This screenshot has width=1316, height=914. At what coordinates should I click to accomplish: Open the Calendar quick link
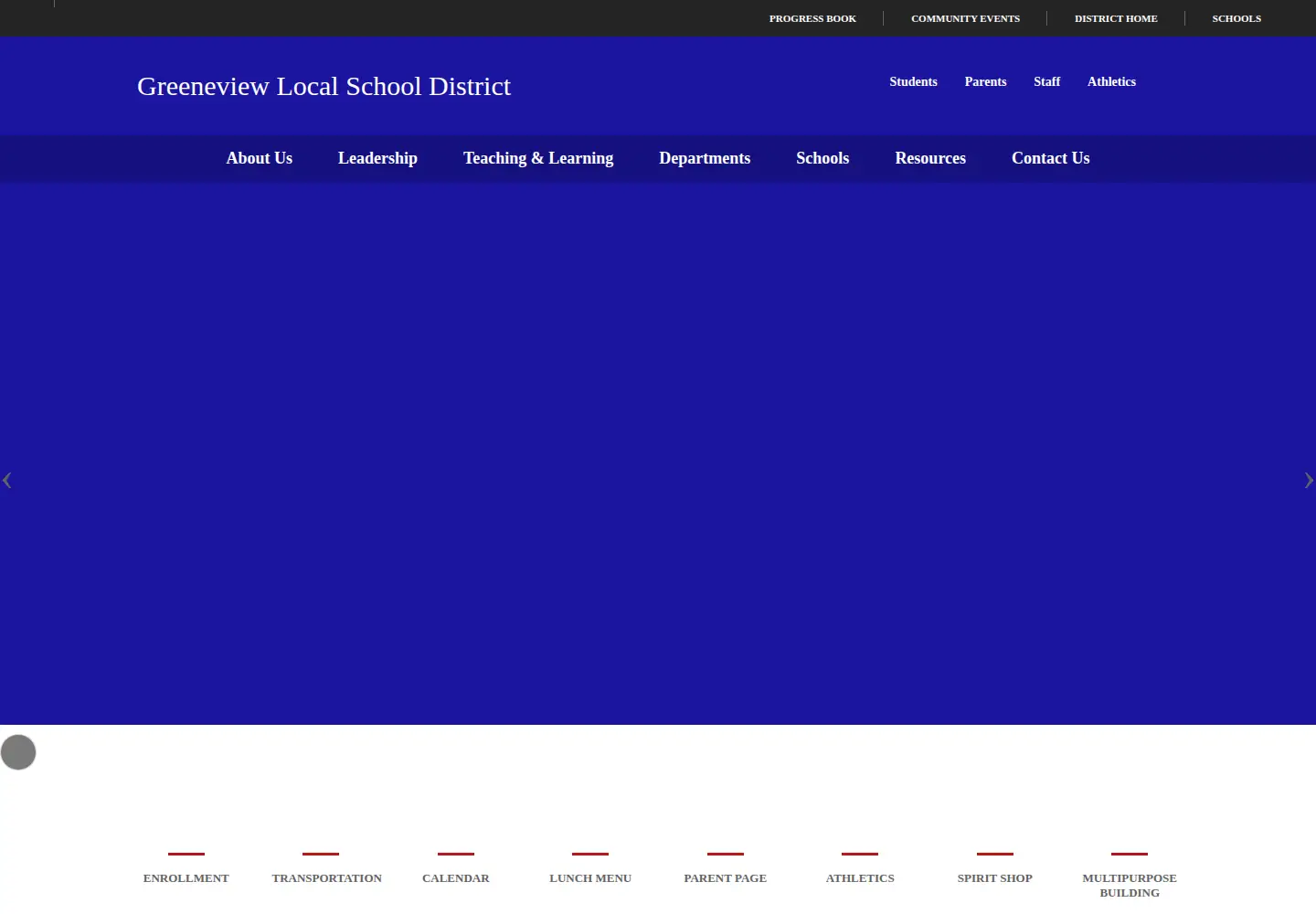(x=456, y=878)
